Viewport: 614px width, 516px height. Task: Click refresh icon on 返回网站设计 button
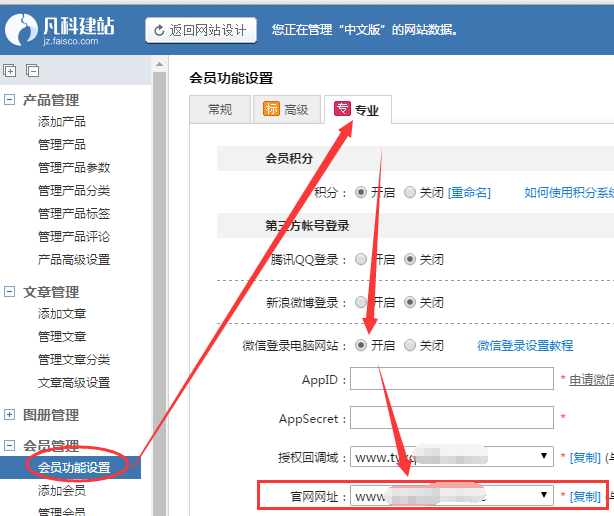click(160, 30)
